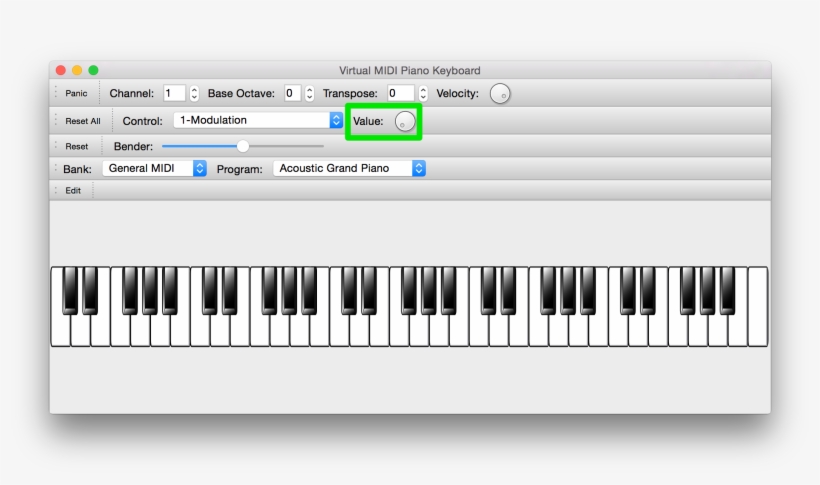Viewport: 820px width, 485px height.
Task: Click the Base Octave stepper arrows
Action: (x=310, y=93)
